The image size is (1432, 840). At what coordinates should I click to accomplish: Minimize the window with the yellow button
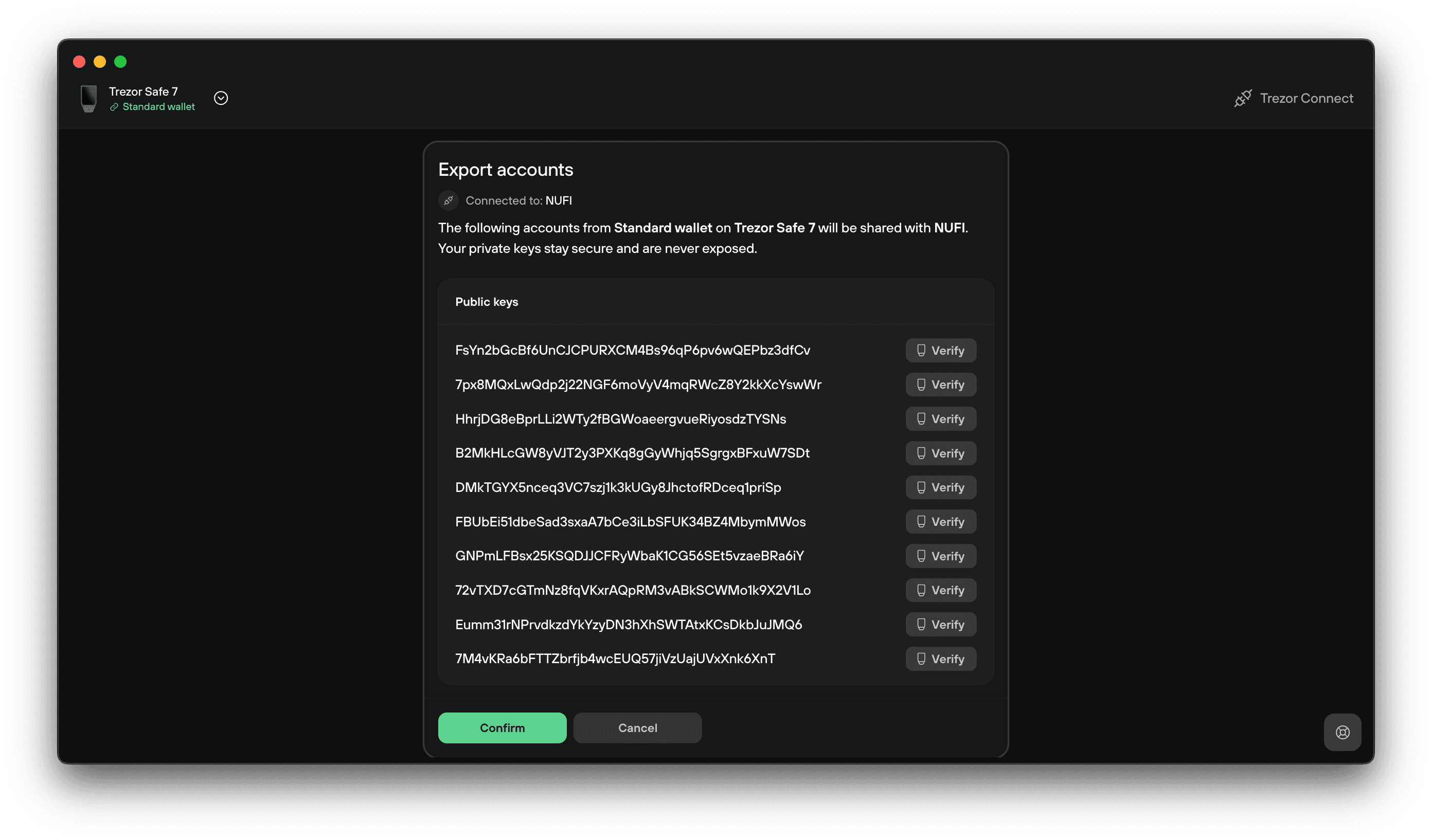pos(100,61)
